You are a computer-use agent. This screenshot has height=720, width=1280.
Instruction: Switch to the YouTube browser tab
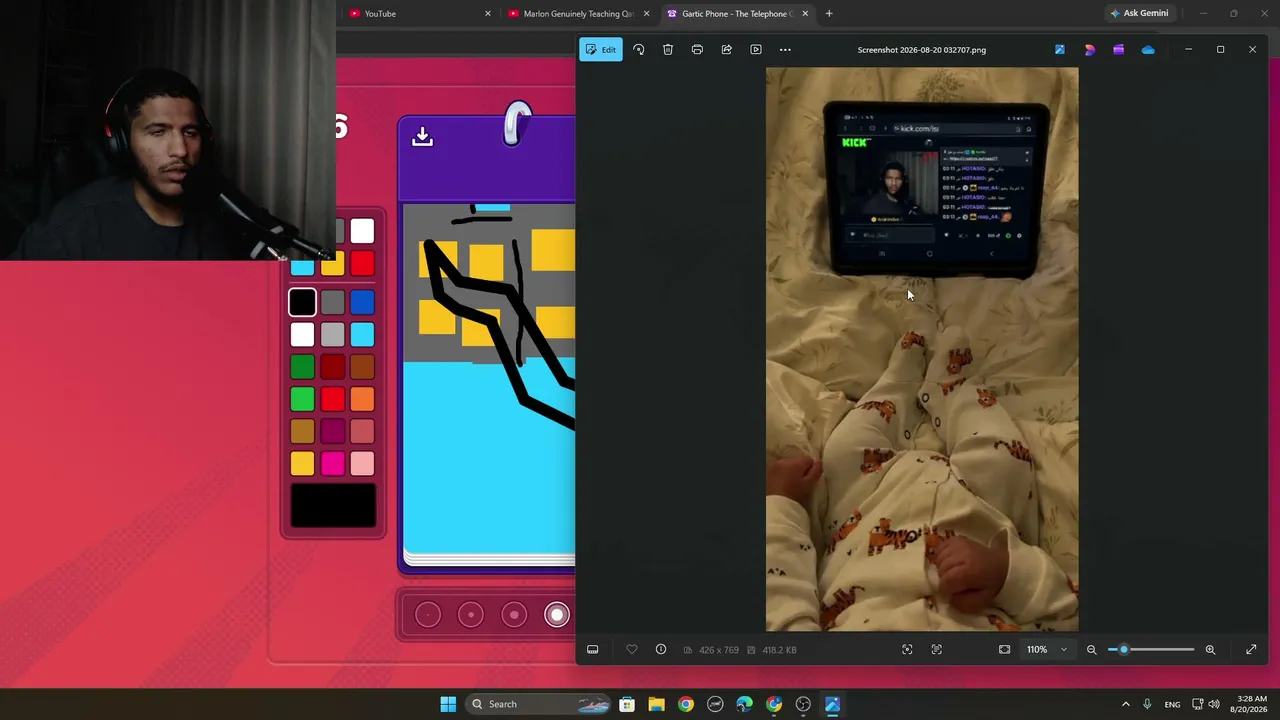(x=420, y=14)
